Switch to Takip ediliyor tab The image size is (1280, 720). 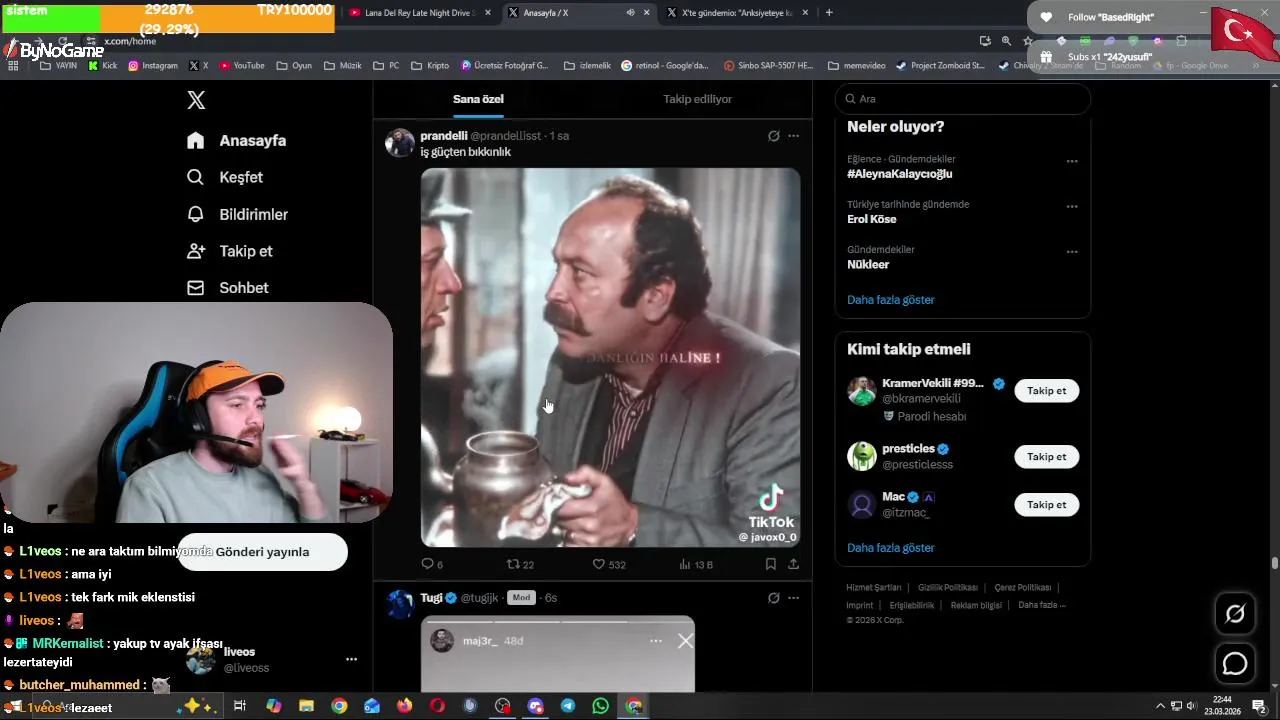[697, 99]
